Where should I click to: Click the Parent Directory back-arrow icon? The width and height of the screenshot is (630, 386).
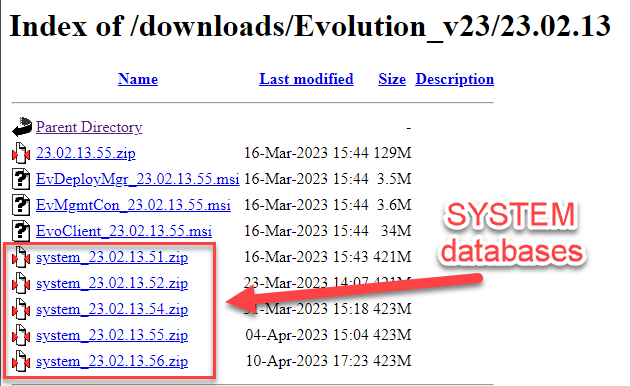[22, 127]
